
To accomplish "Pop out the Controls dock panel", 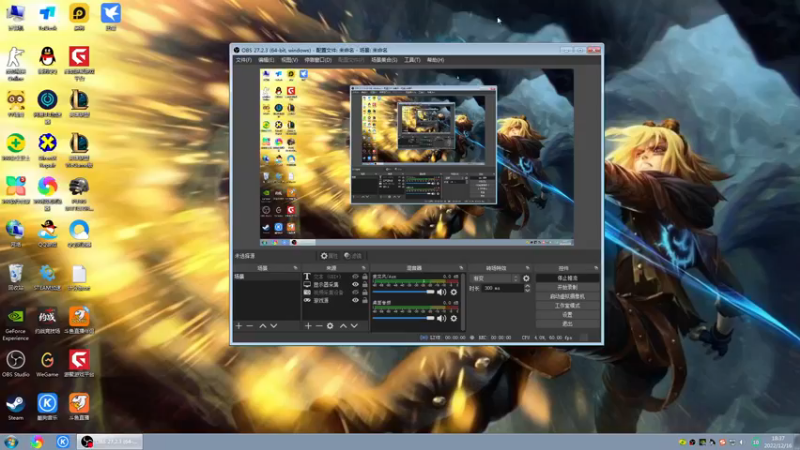I will pyautogui.click(x=596, y=268).
